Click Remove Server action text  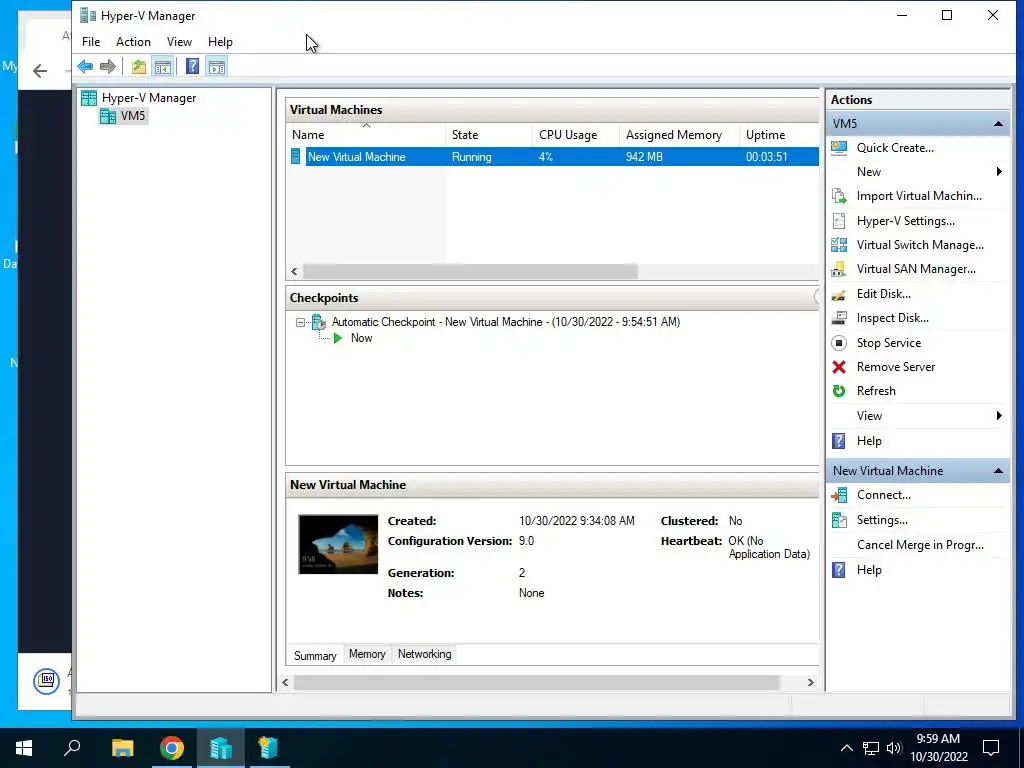click(895, 367)
